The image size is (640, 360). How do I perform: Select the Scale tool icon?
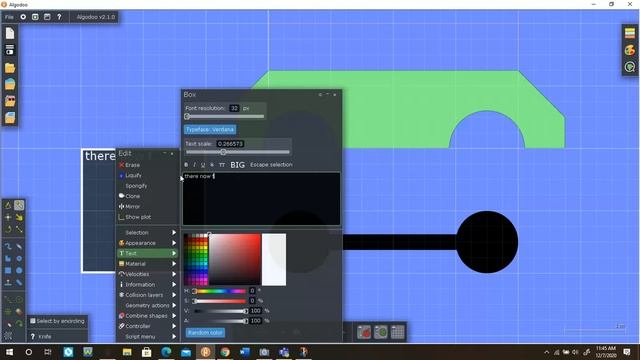(19, 229)
